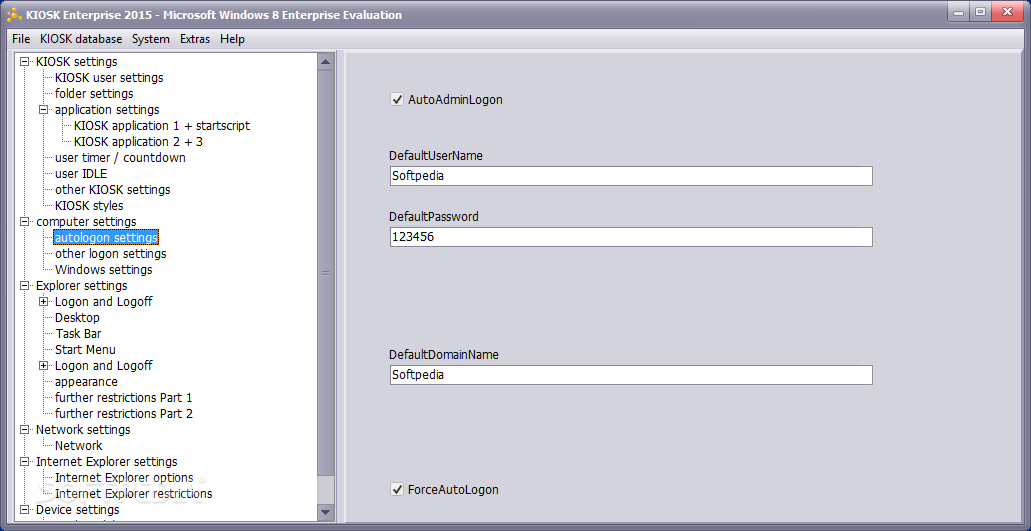Open the File menu
Screen dimensions: 1031x531
[21, 39]
